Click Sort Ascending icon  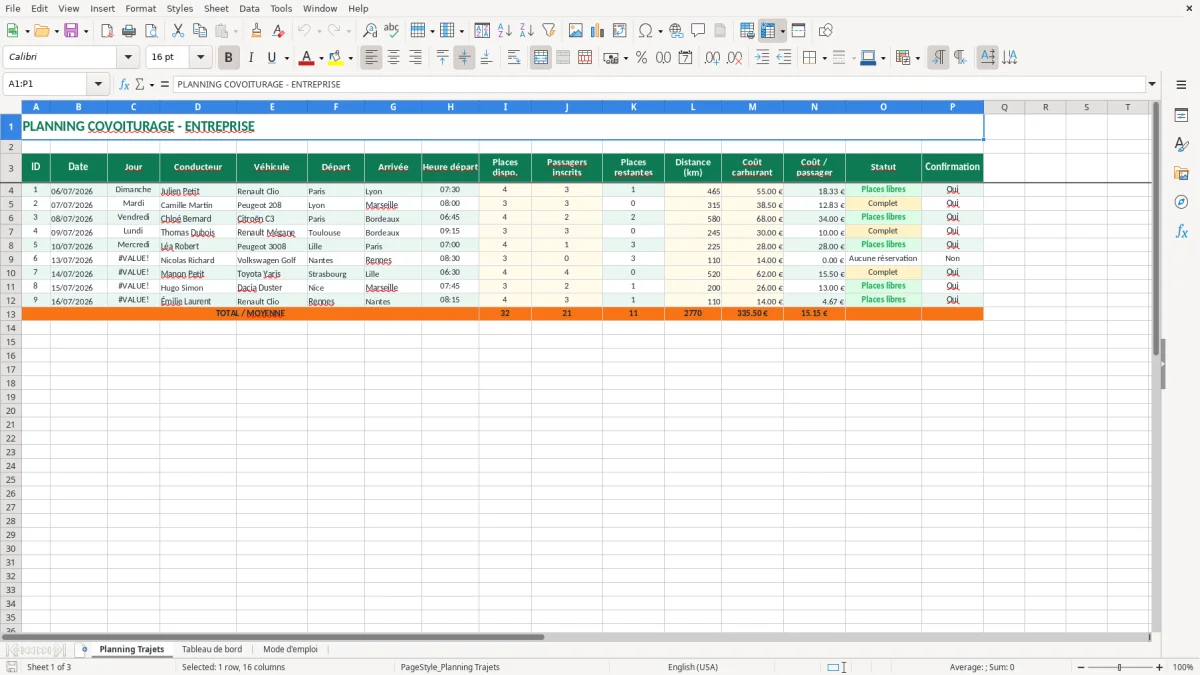click(x=504, y=31)
